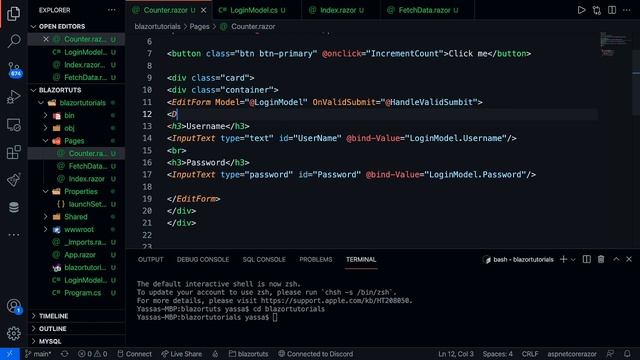This screenshot has width=640, height=360.
Task: Click Pages in the breadcrumb path
Action: pos(199,27)
